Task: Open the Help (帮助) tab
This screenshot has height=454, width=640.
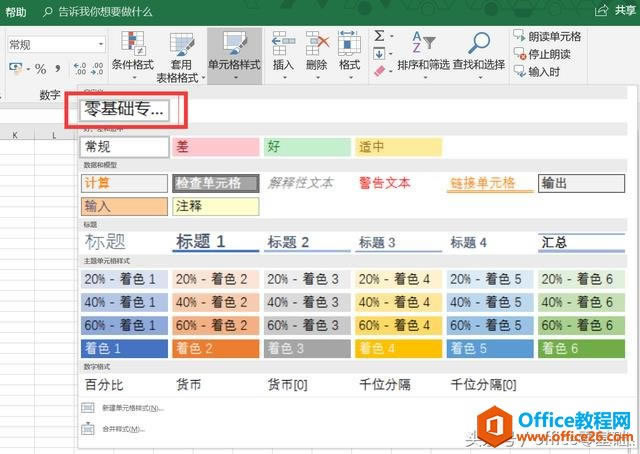Action: (x=16, y=11)
